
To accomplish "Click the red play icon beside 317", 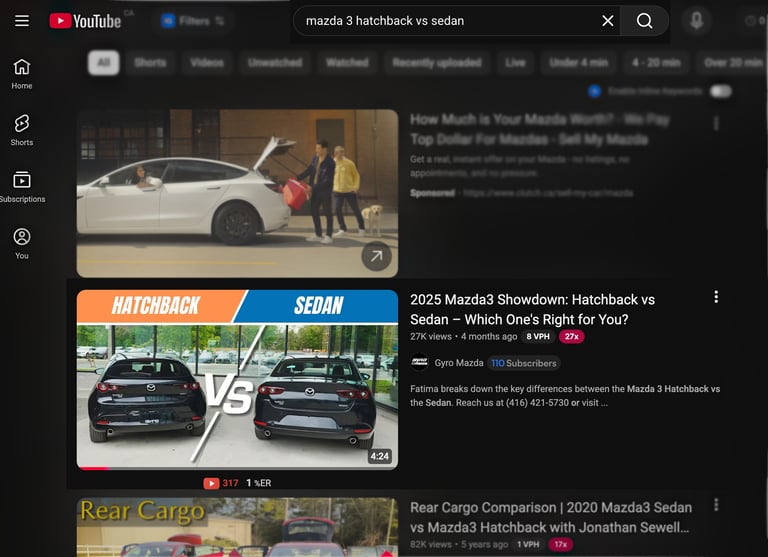I will pos(211,483).
